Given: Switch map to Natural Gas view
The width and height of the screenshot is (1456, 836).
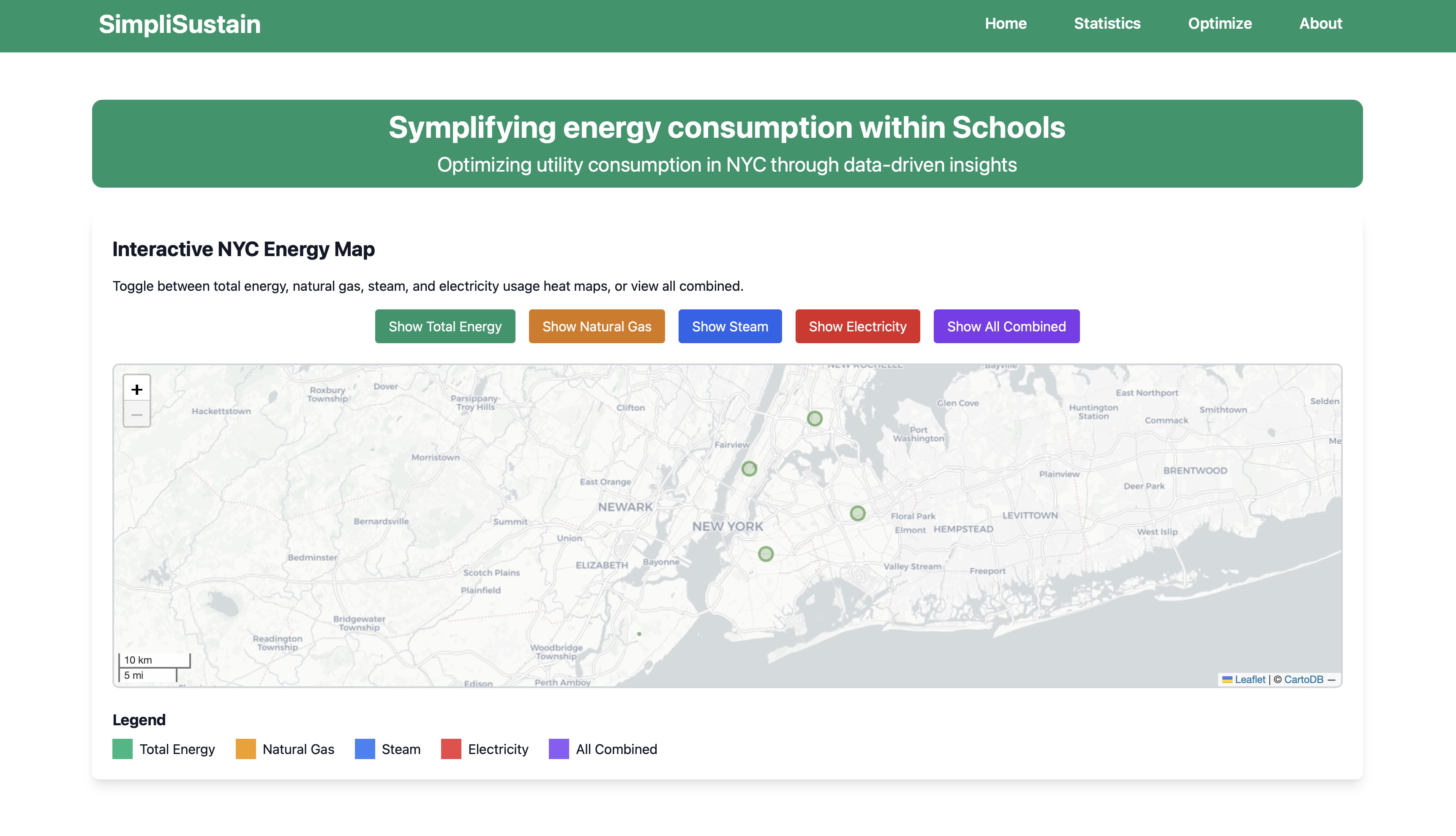Looking at the screenshot, I should [596, 326].
